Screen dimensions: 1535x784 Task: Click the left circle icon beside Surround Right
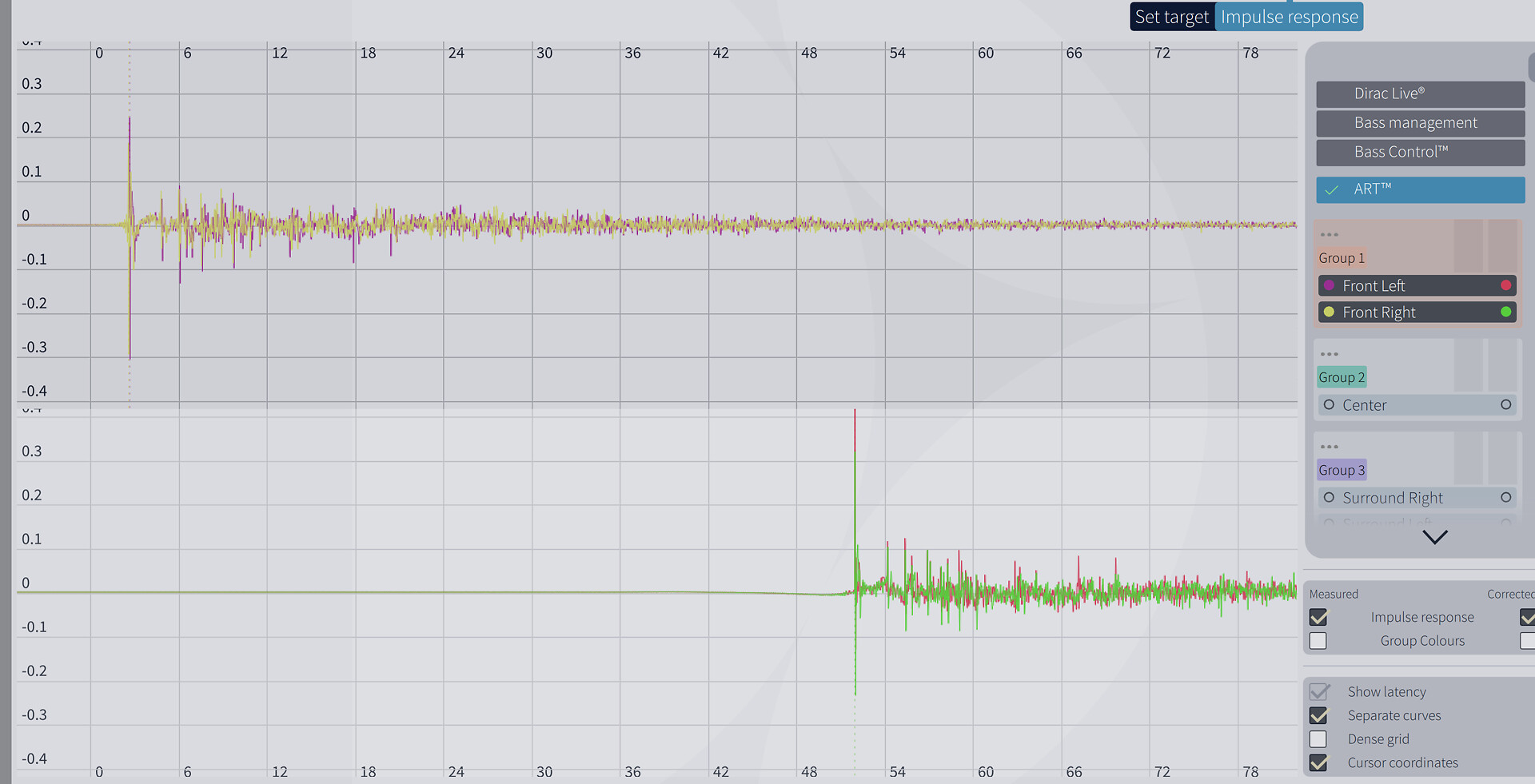coord(1329,497)
